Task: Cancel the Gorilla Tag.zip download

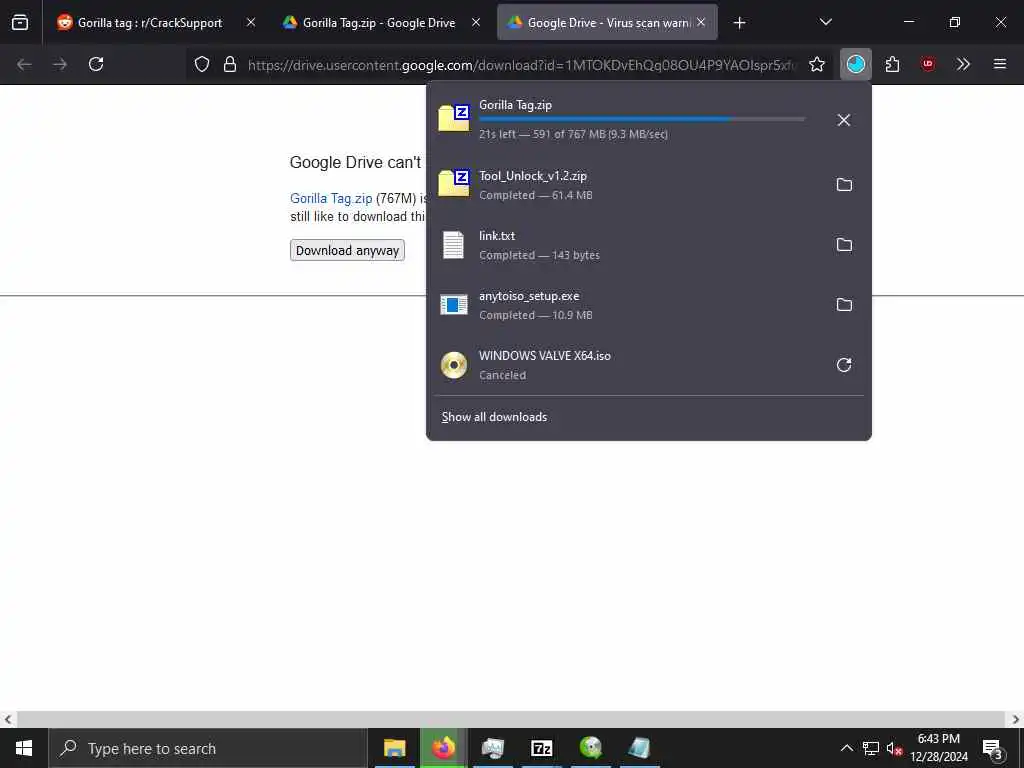Action: pos(844,120)
